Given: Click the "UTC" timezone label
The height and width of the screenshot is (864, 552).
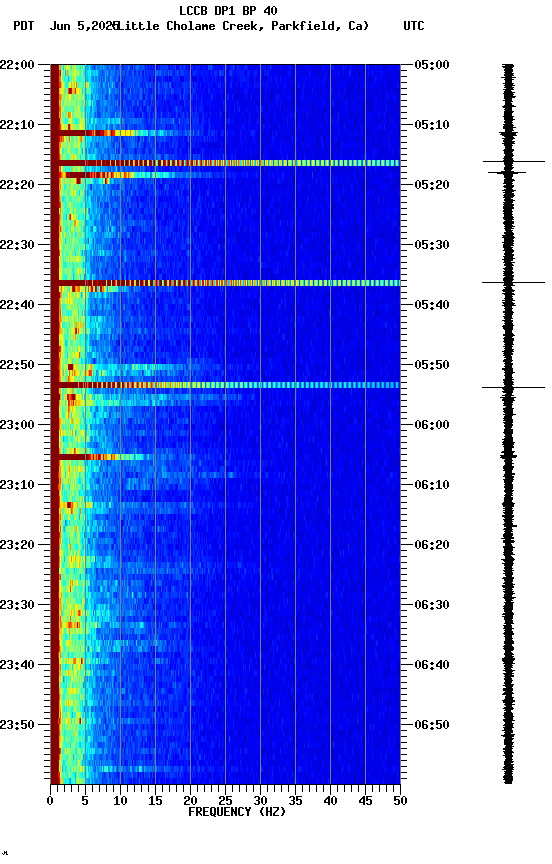Looking at the screenshot, I should [x=414, y=26].
